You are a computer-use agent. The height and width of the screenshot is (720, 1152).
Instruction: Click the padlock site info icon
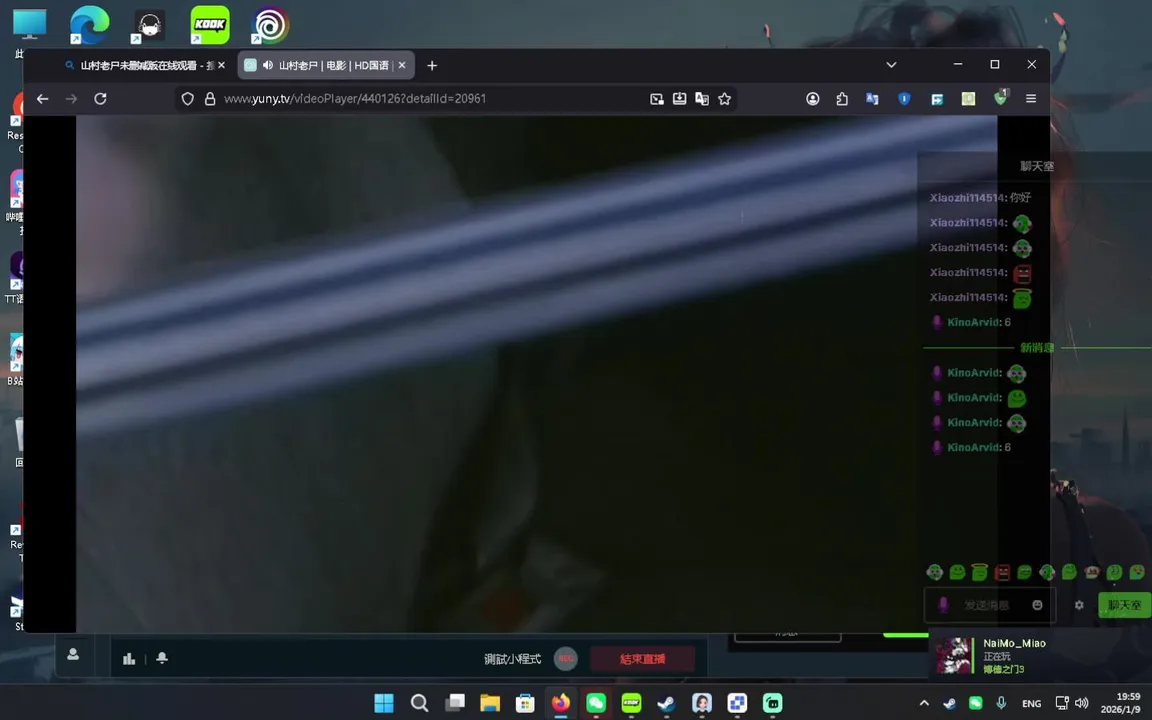click(x=210, y=98)
